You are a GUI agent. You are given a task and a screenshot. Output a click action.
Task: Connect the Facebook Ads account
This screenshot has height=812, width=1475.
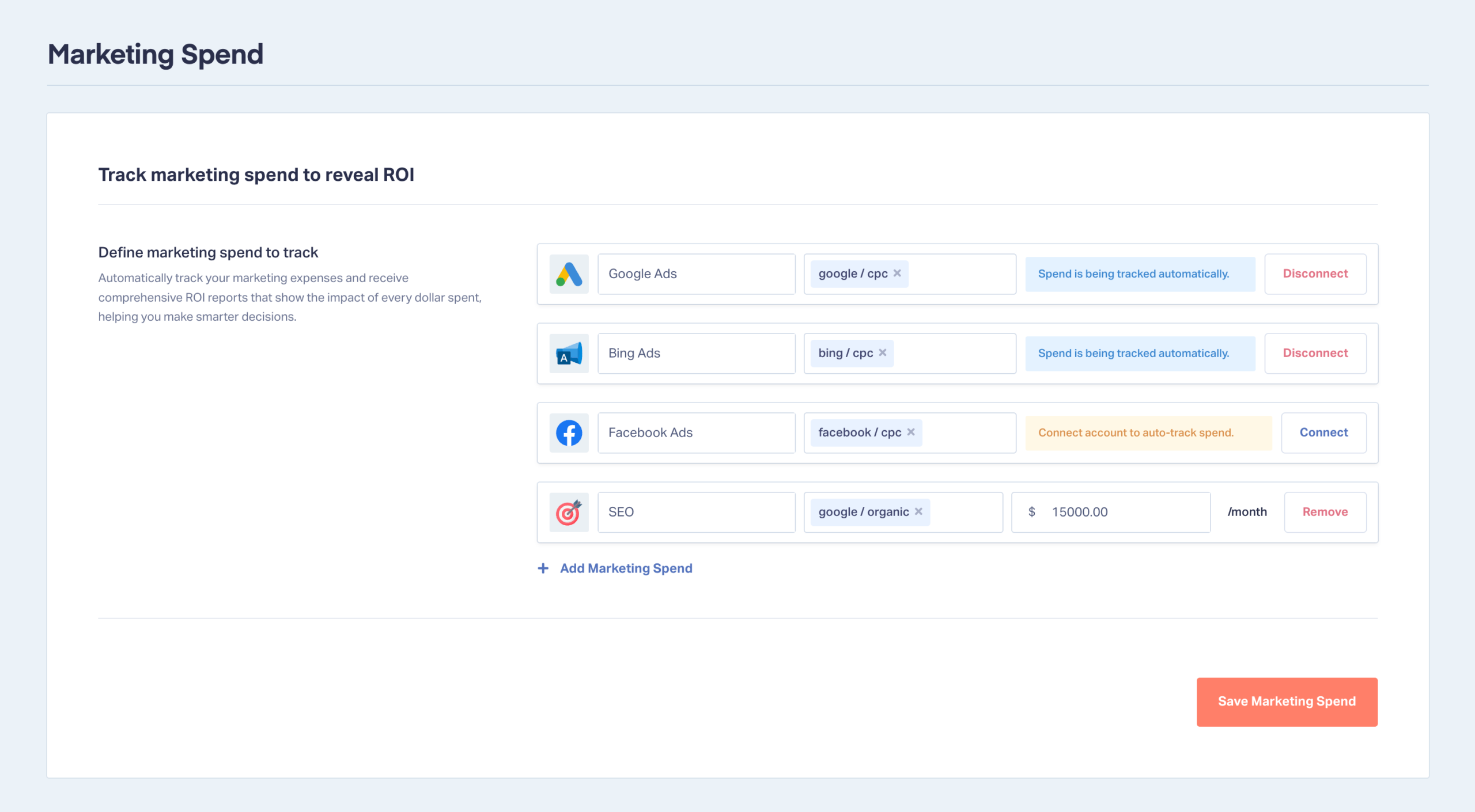(1323, 433)
